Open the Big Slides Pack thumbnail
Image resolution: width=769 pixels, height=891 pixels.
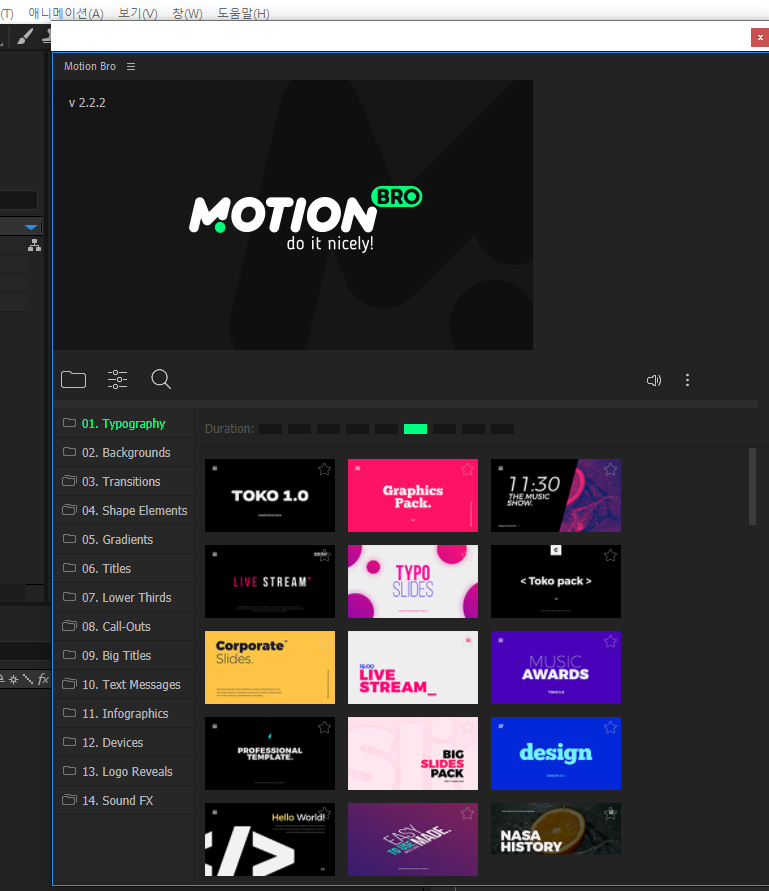[413, 753]
